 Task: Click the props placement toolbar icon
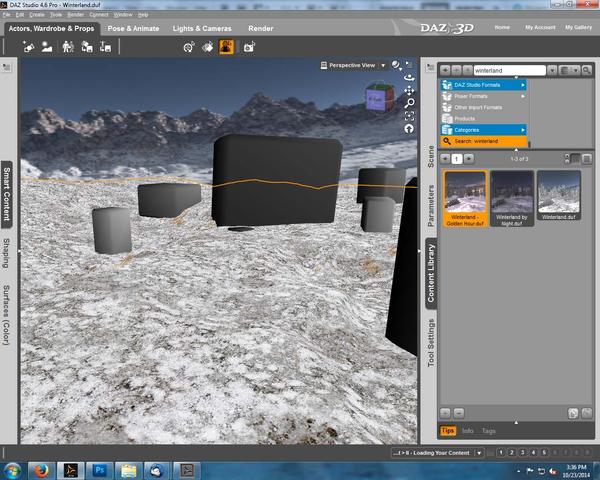click(105, 47)
